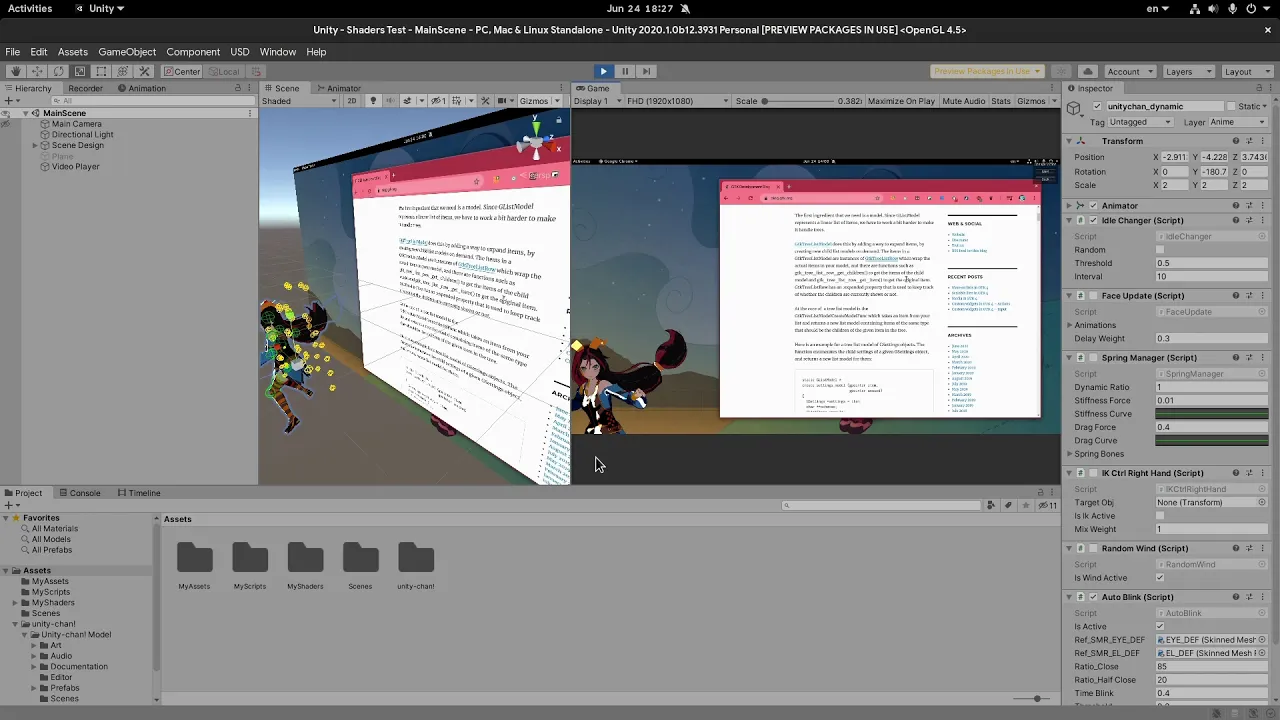
Task: Expand Scene Design in Hierarchy
Action: pyautogui.click(x=35, y=146)
